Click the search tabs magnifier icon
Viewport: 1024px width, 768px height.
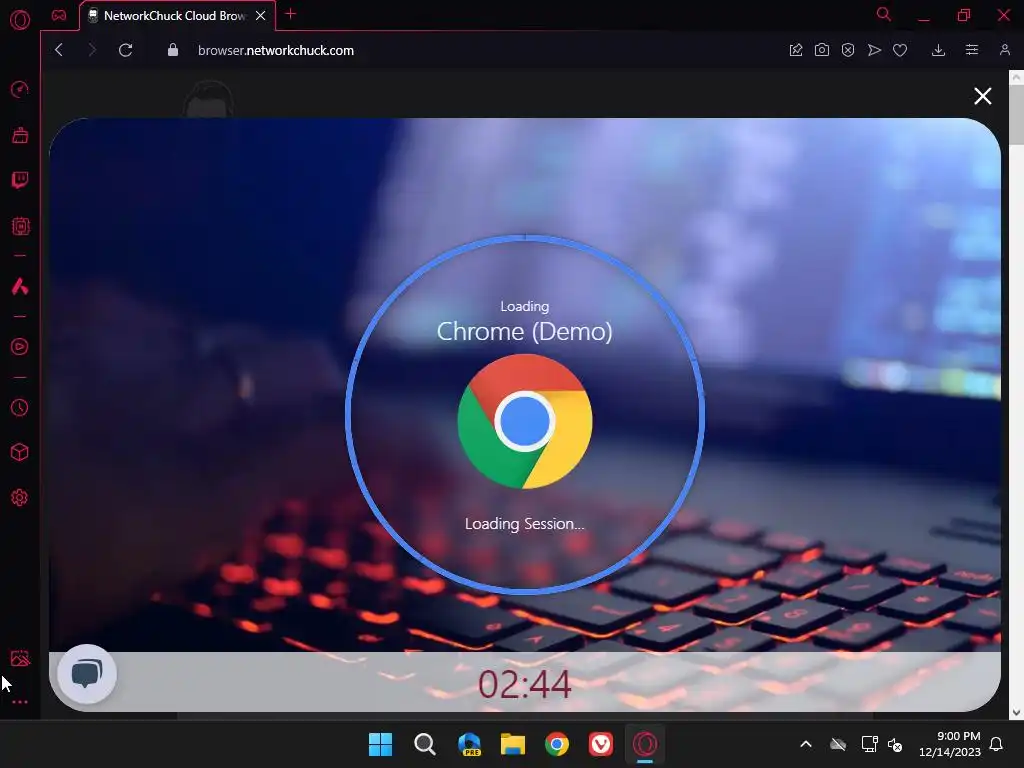(884, 14)
